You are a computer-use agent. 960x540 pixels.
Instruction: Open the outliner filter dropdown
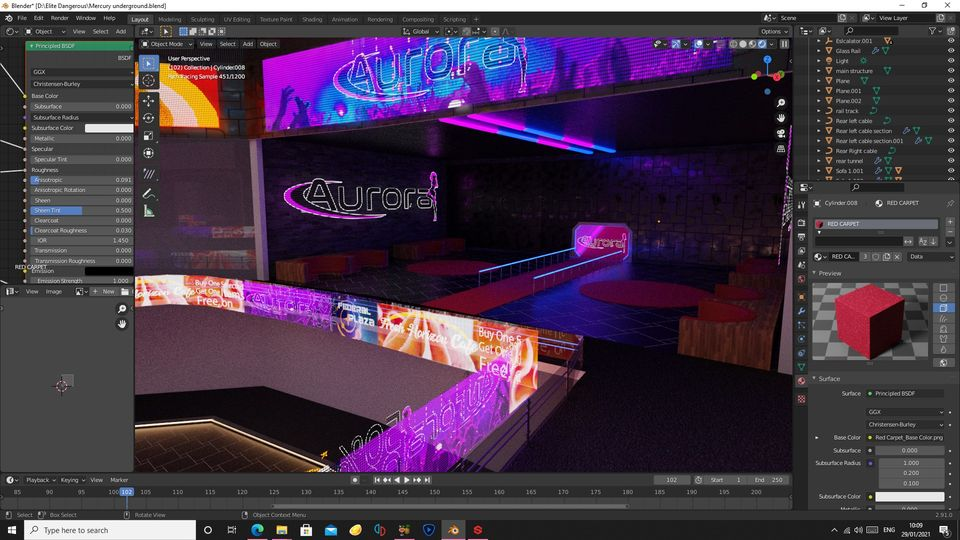click(x=935, y=31)
